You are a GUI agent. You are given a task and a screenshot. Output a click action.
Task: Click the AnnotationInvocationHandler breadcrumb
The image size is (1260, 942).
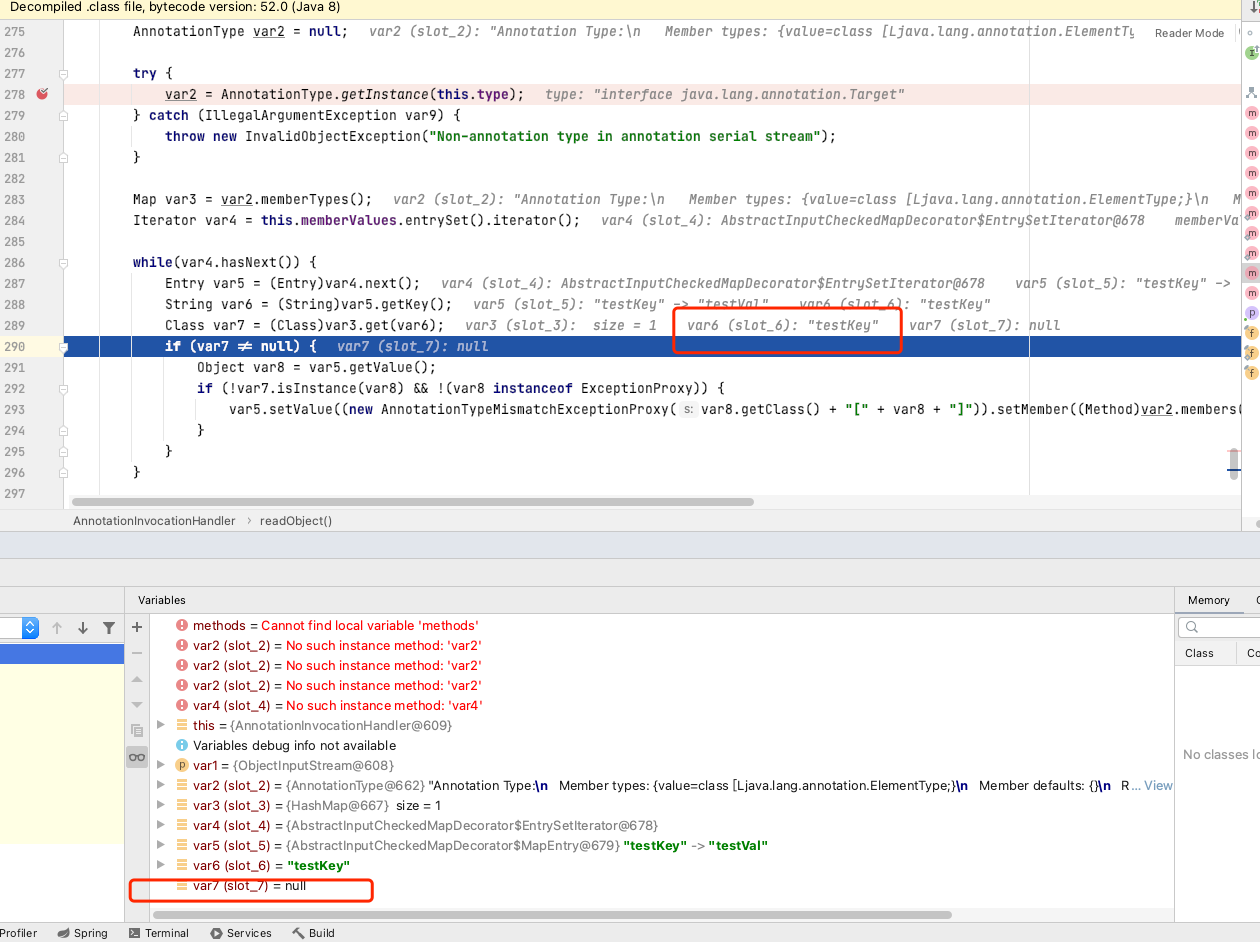coord(154,520)
